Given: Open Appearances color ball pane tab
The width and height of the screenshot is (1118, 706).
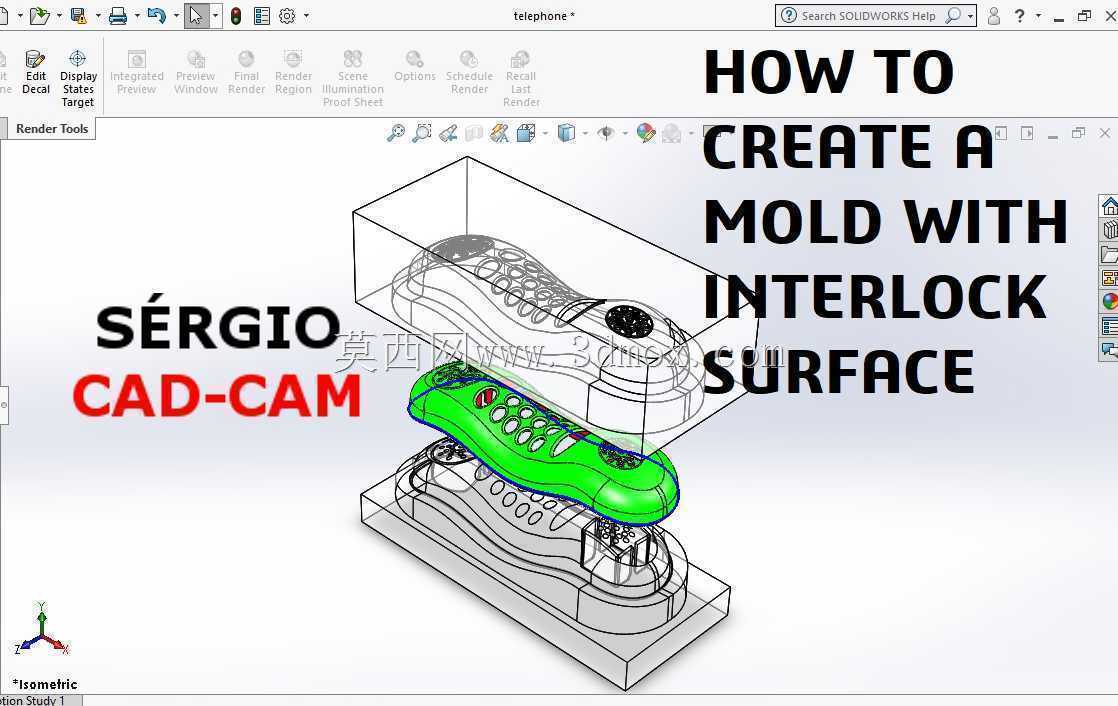Looking at the screenshot, I should click(1109, 302).
